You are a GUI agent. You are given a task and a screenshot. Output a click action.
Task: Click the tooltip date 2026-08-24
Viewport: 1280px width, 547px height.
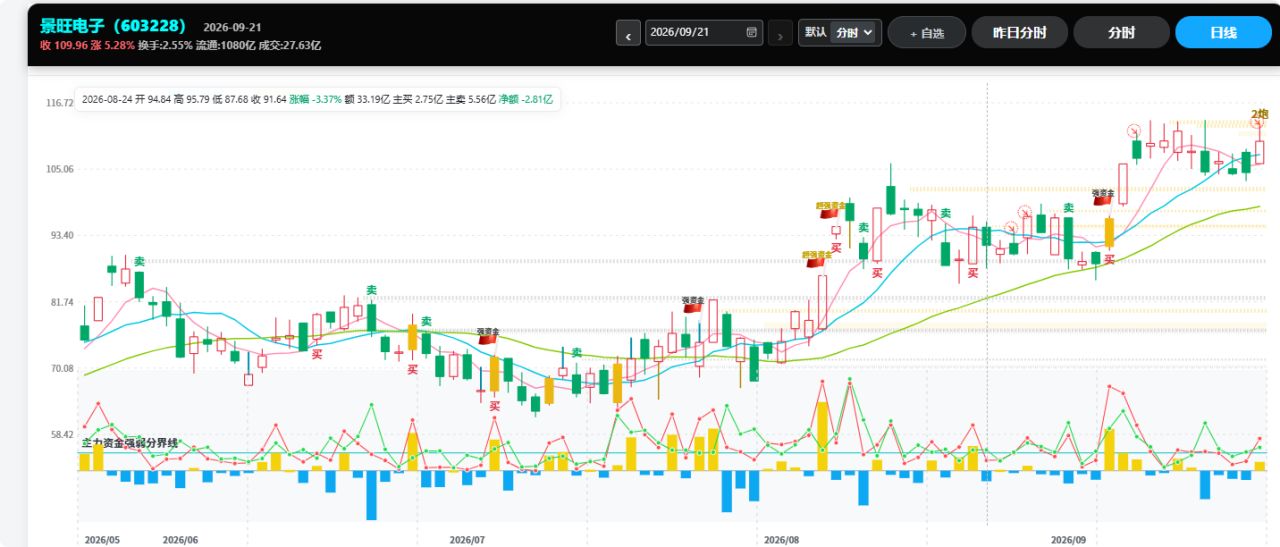point(108,100)
